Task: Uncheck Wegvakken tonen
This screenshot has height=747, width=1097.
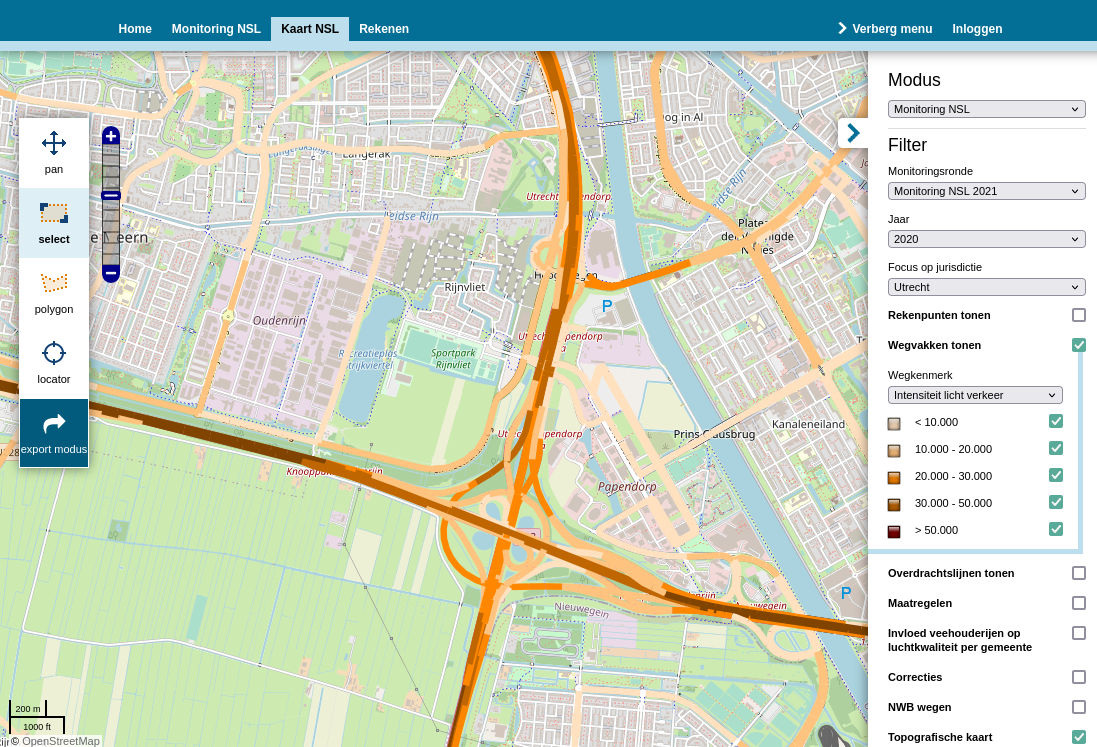Action: click(x=1078, y=345)
